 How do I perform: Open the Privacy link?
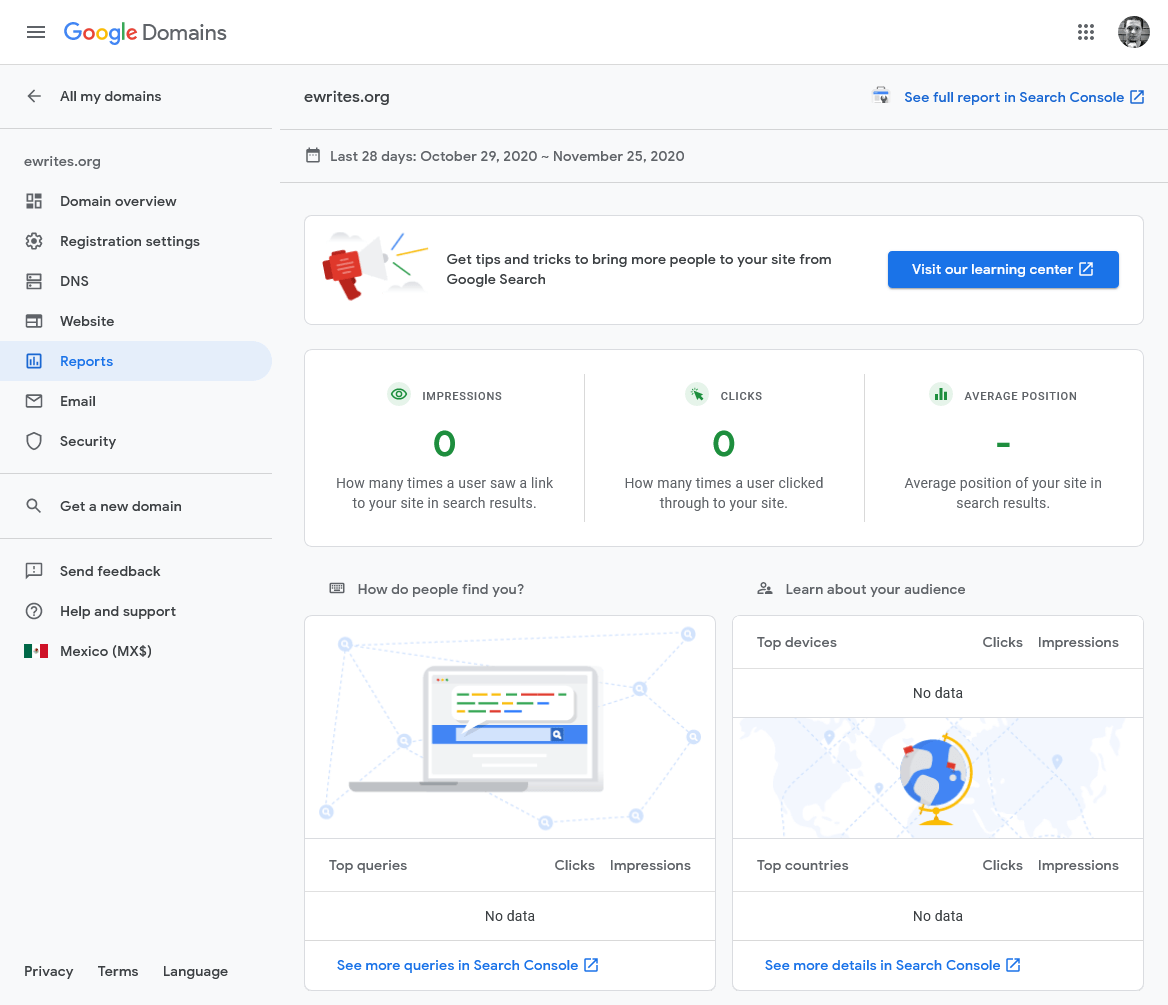48,971
